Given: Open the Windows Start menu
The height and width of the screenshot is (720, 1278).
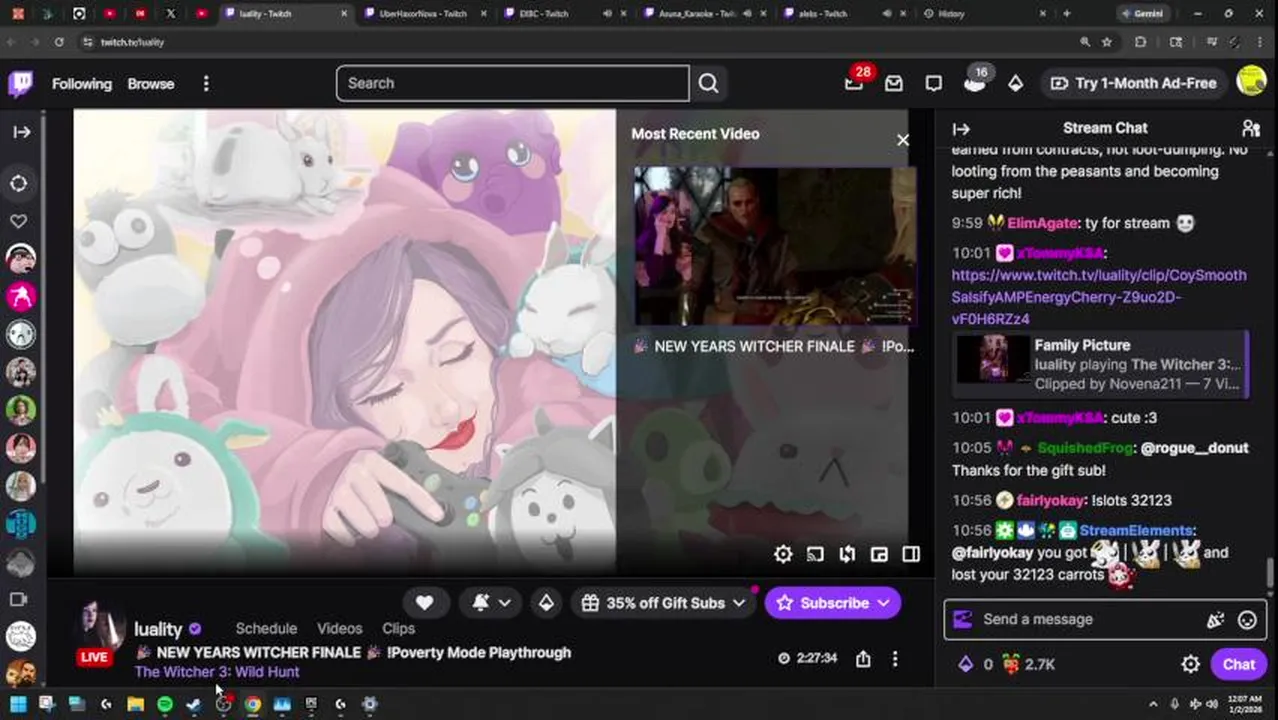Looking at the screenshot, I should [x=18, y=704].
